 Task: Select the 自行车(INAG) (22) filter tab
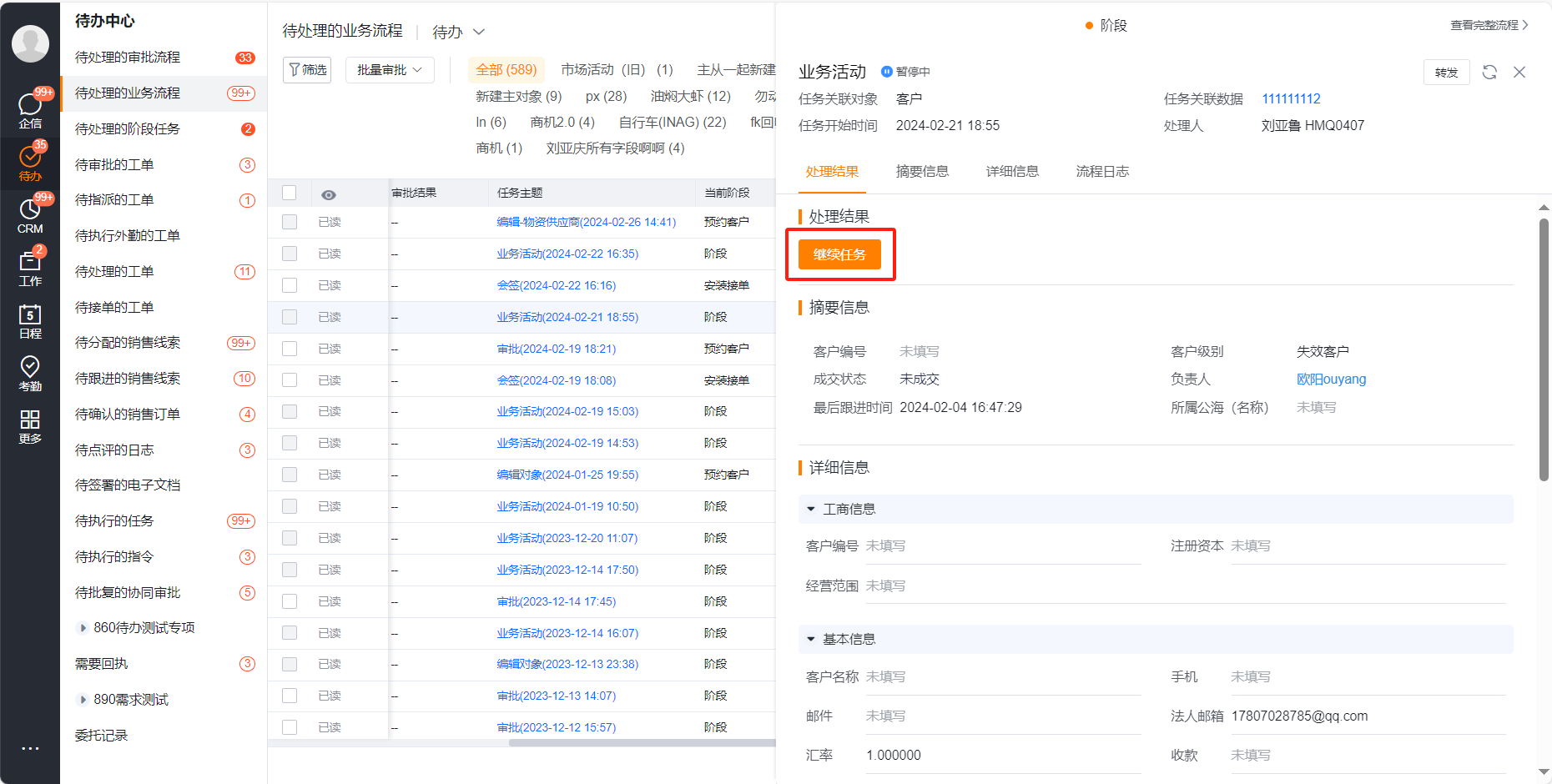[673, 123]
